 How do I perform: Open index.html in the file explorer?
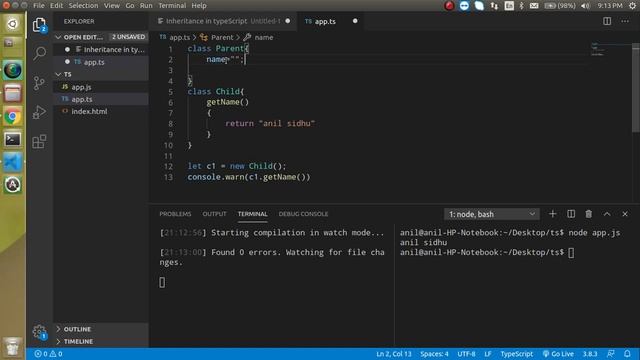[100, 111]
